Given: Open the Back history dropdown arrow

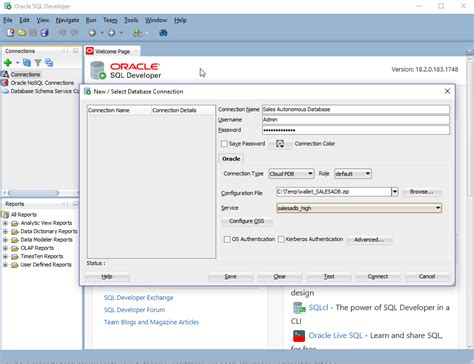Looking at the screenshot, I should coord(102,33).
